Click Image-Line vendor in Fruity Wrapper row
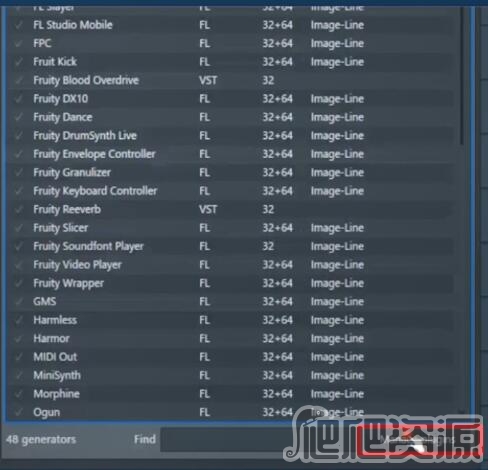488x470 pixels. tap(337, 283)
